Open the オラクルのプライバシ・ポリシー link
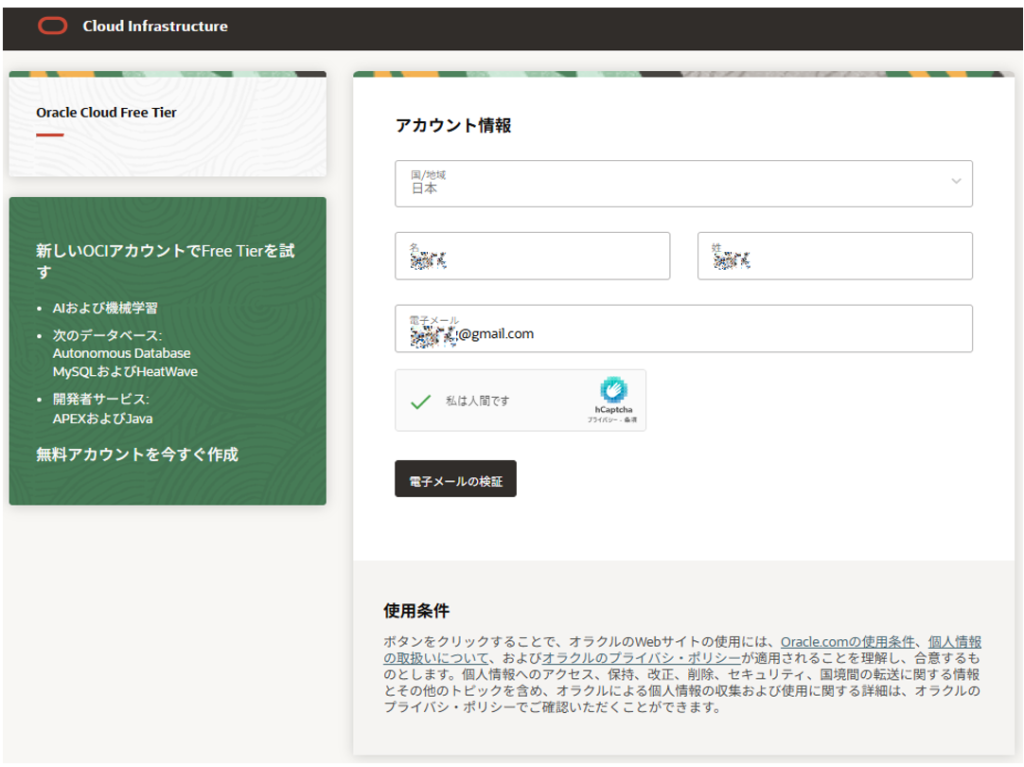This screenshot has width=1024, height=767. point(641,658)
